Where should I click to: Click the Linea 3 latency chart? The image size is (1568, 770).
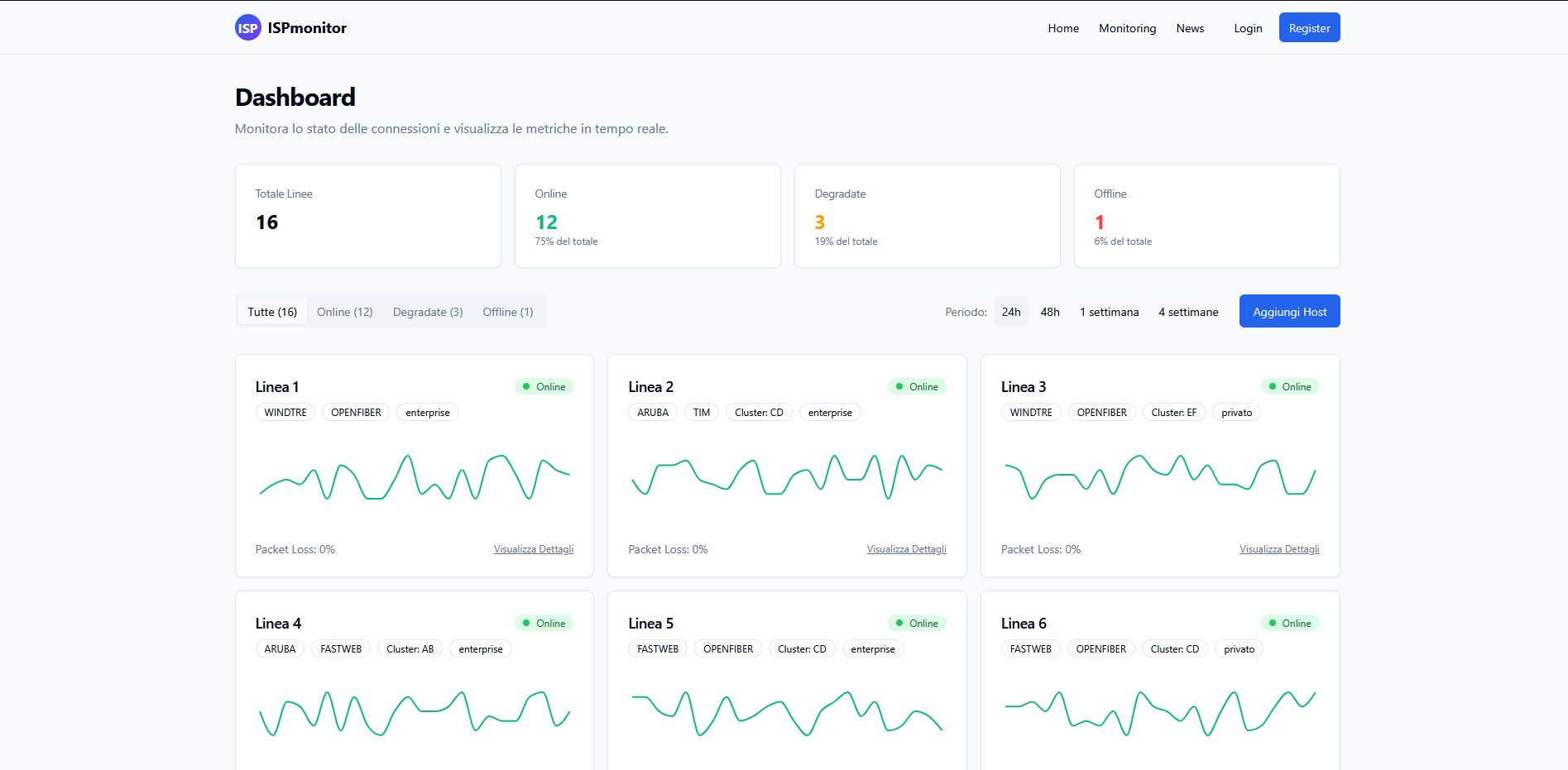click(x=1159, y=476)
